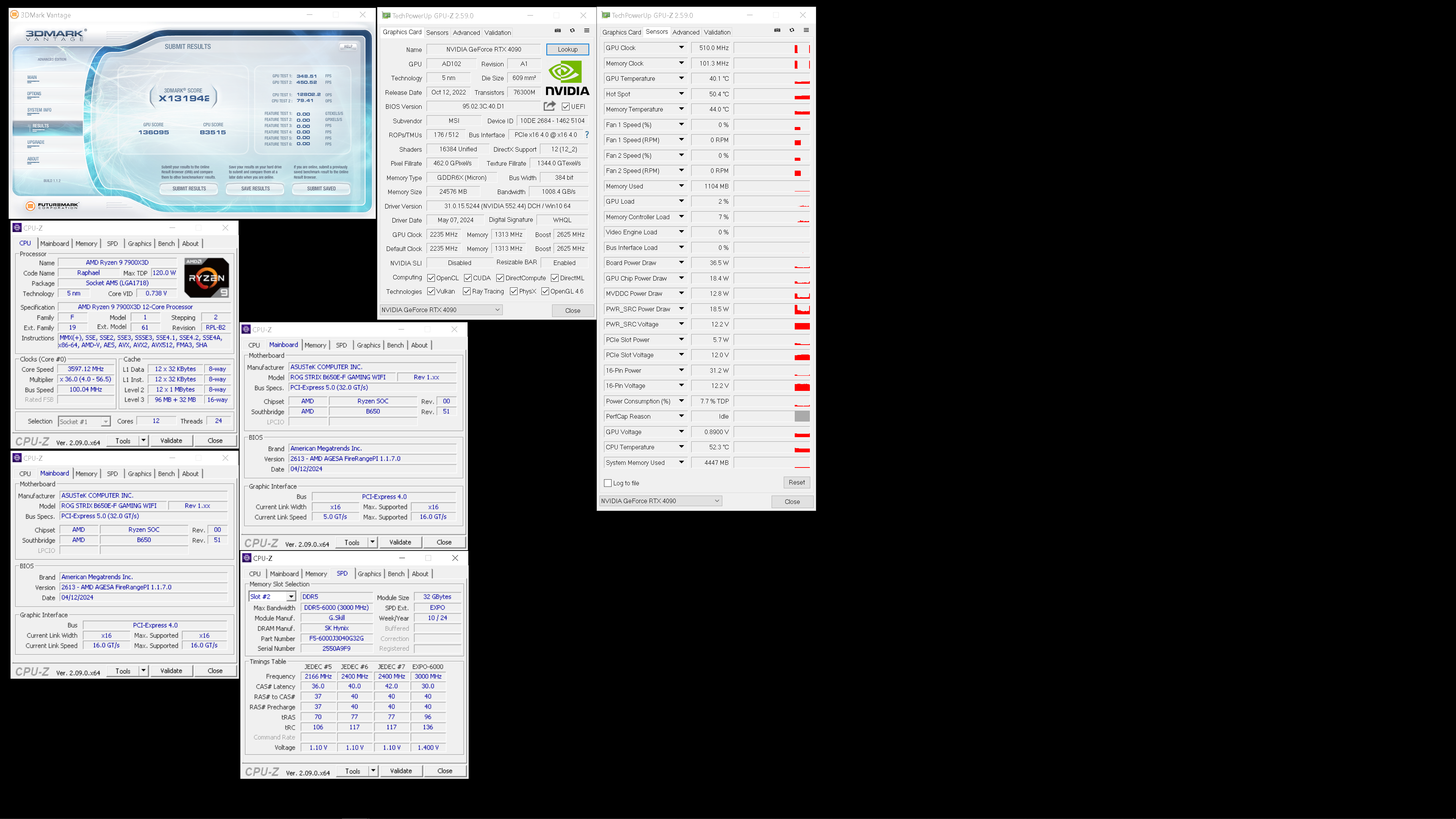Click the Bus Interface question mark icon

pyautogui.click(x=587, y=135)
